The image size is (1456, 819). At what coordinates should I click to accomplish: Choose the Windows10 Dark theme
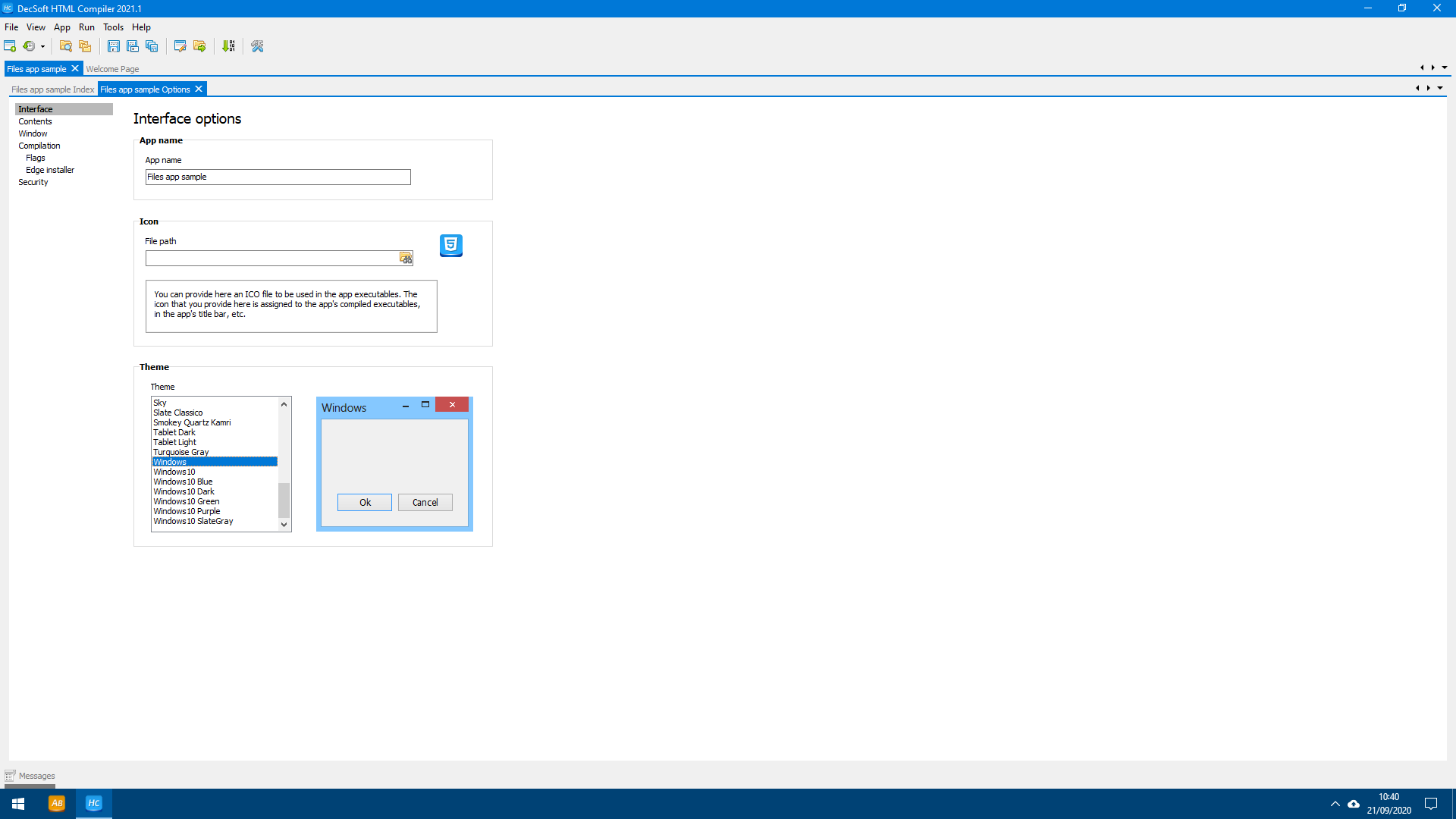[215, 491]
